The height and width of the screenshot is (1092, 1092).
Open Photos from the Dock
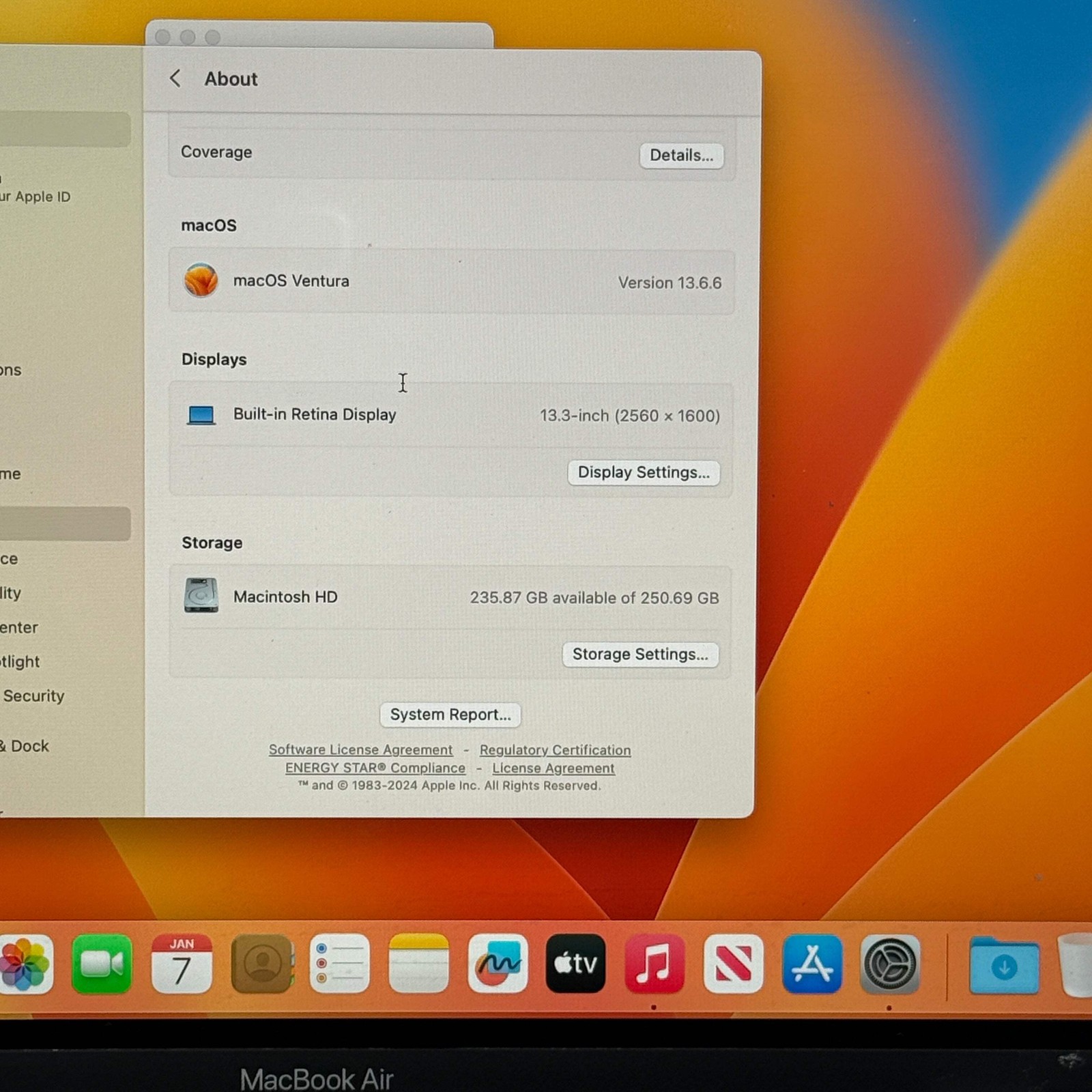click(x=25, y=964)
